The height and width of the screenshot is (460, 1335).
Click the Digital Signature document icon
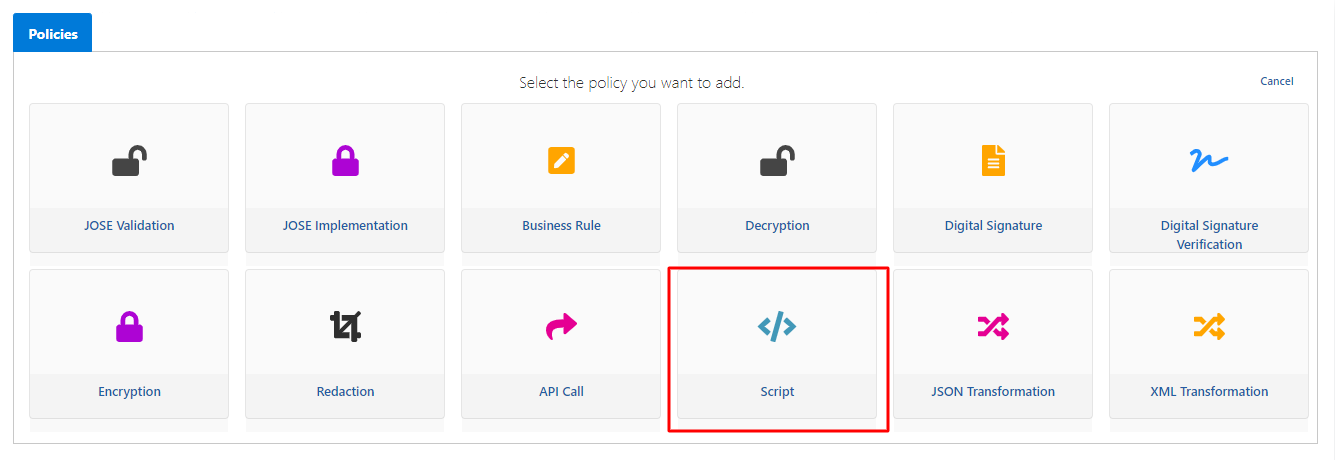[x=993, y=160]
